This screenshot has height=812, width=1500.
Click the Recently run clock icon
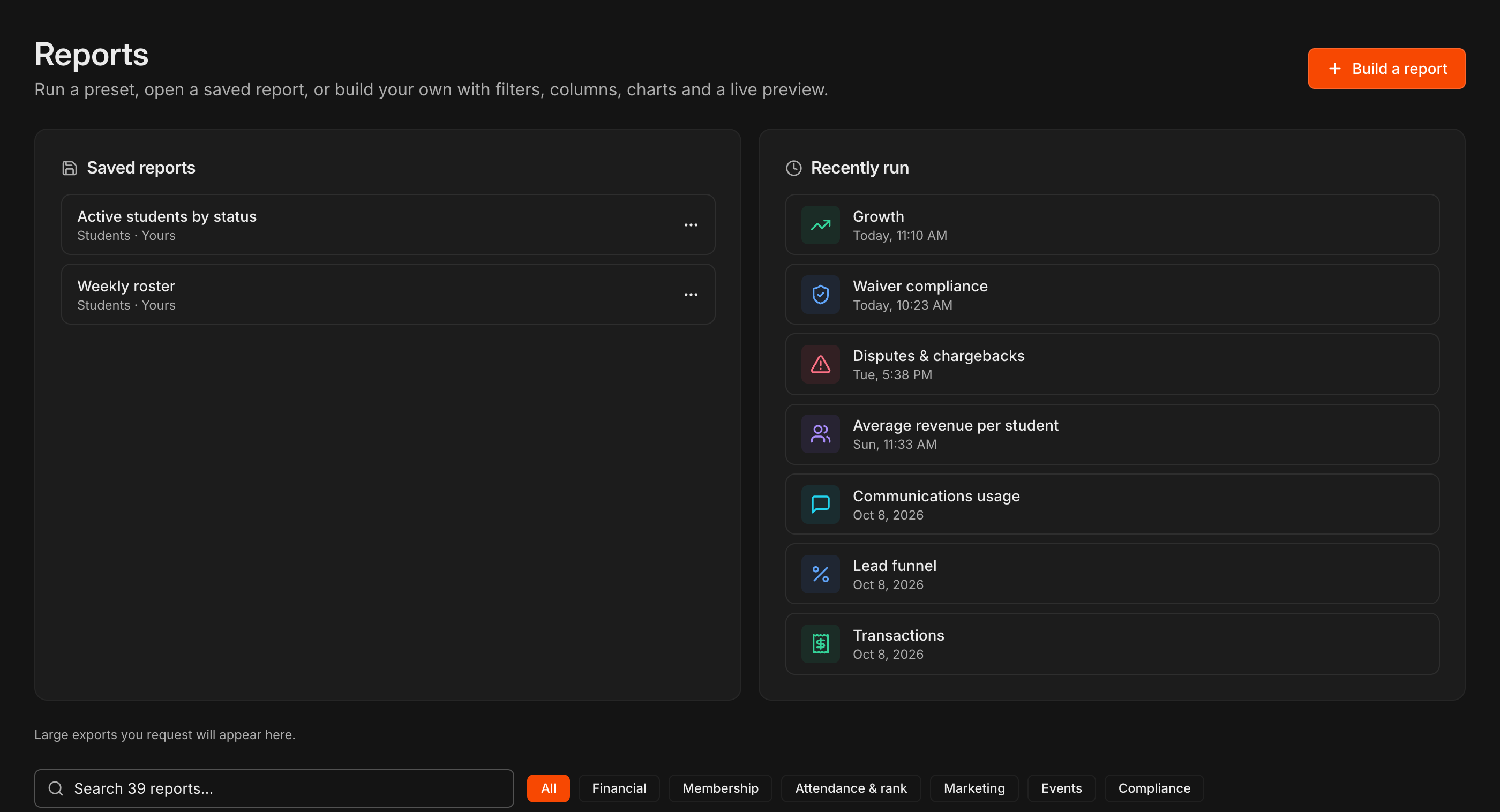[x=794, y=168]
